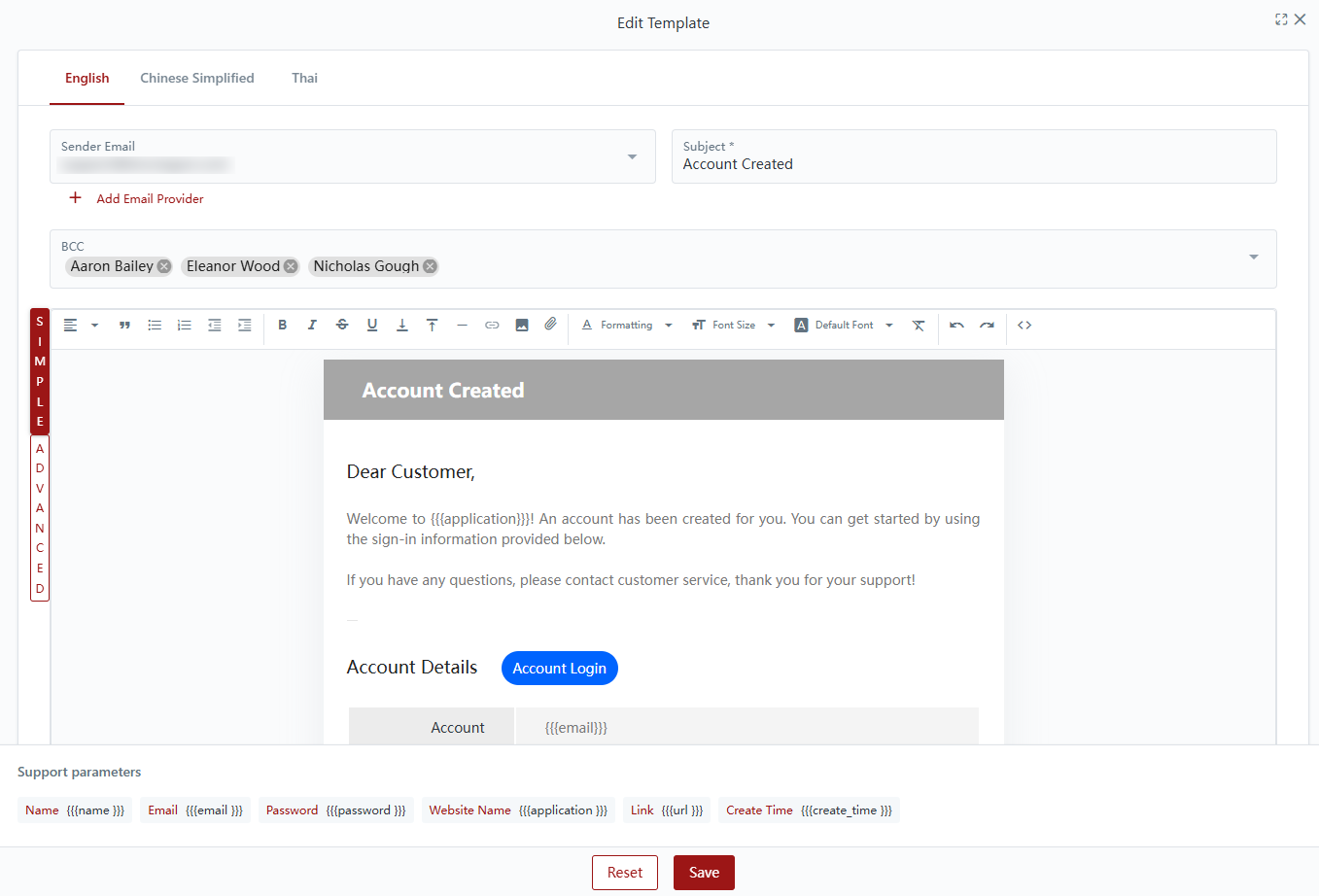Click Add Email Provider link

tap(150, 198)
